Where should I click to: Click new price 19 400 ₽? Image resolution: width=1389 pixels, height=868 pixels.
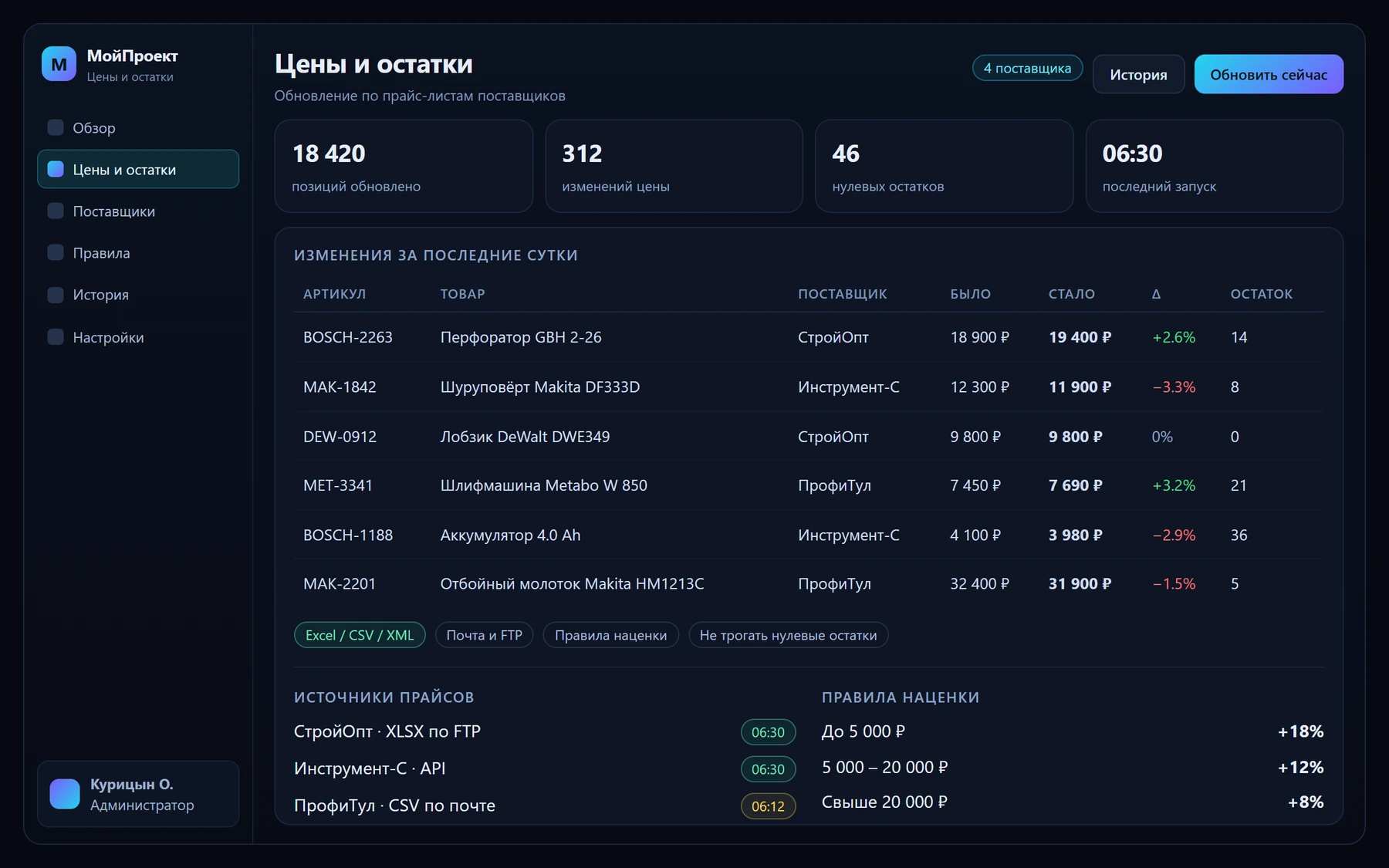[x=1080, y=337]
